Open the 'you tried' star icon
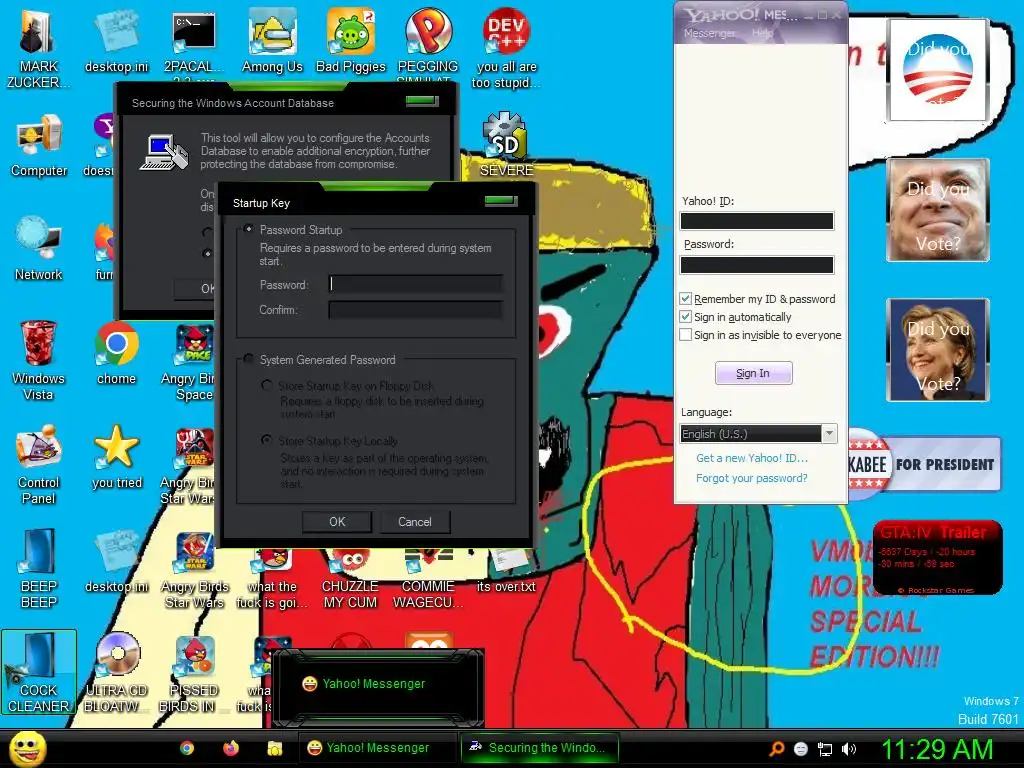Screen dimensions: 1024x768 [x=116, y=456]
